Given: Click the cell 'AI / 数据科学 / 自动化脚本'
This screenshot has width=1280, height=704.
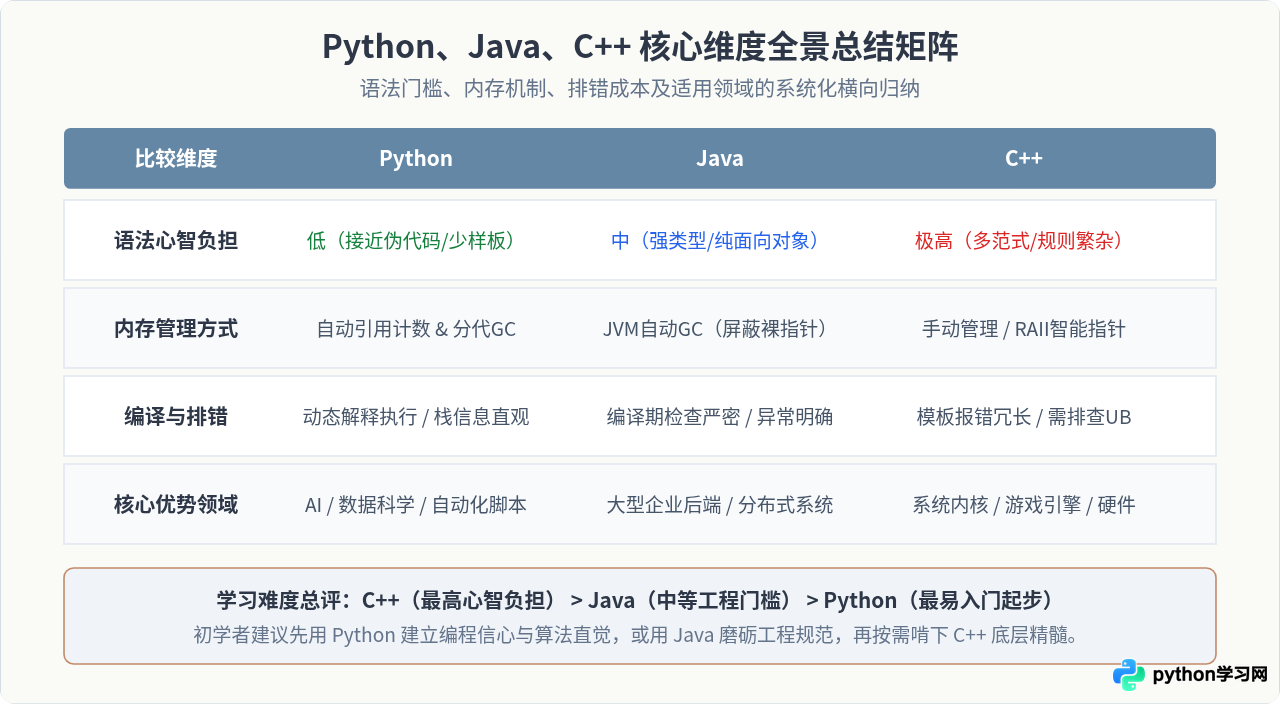Looking at the screenshot, I should pos(416,504).
